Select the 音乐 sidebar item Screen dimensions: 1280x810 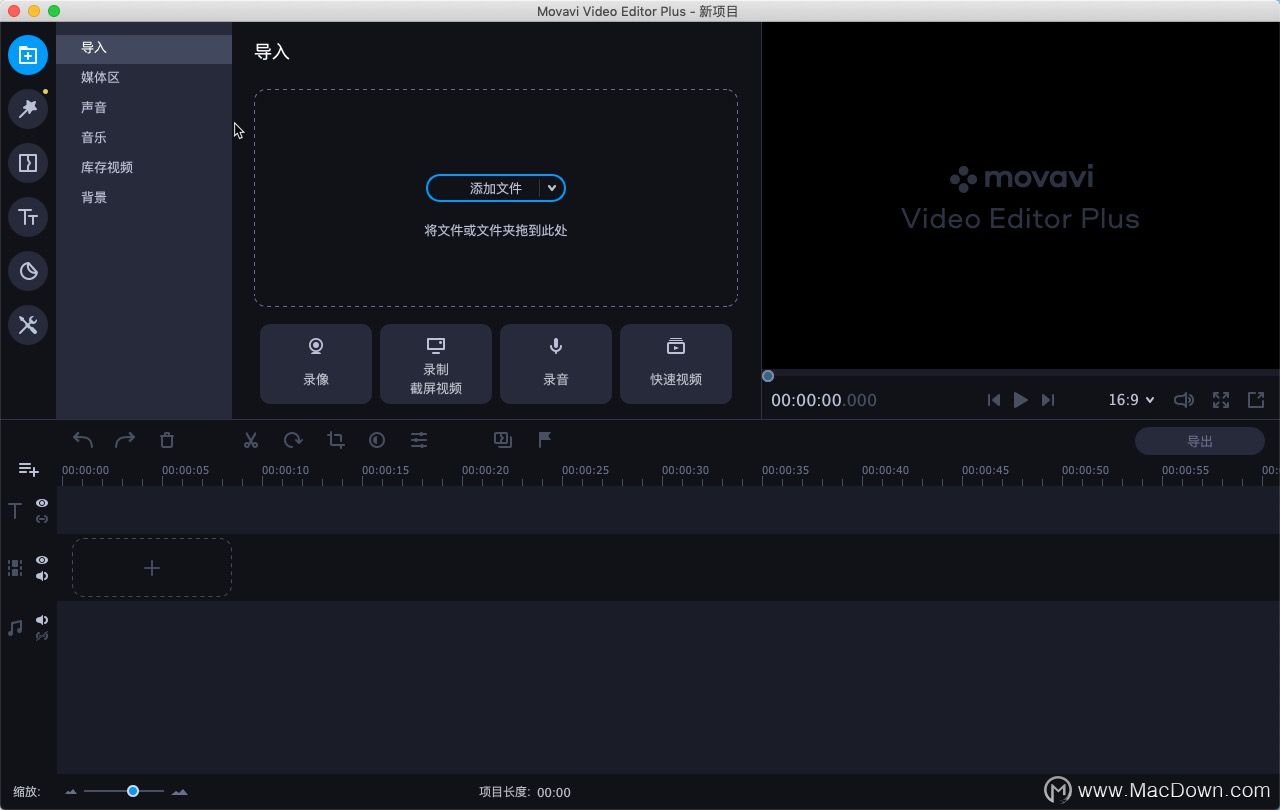(144, 137)
